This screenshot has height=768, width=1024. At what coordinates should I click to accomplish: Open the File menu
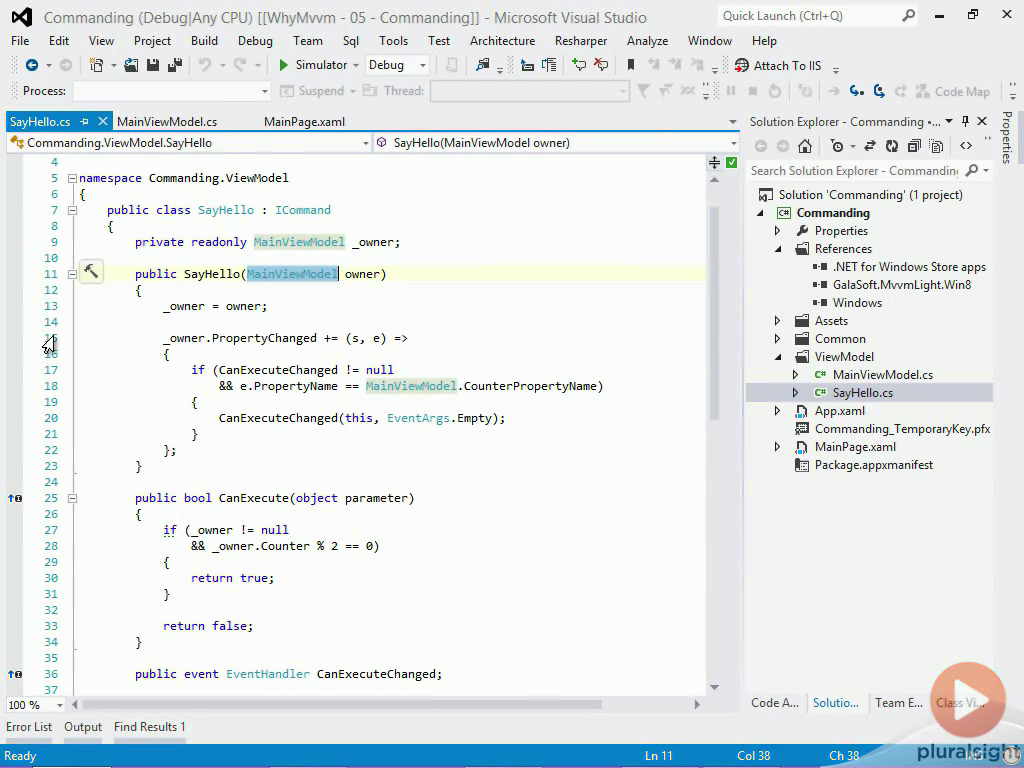(20, 40)
